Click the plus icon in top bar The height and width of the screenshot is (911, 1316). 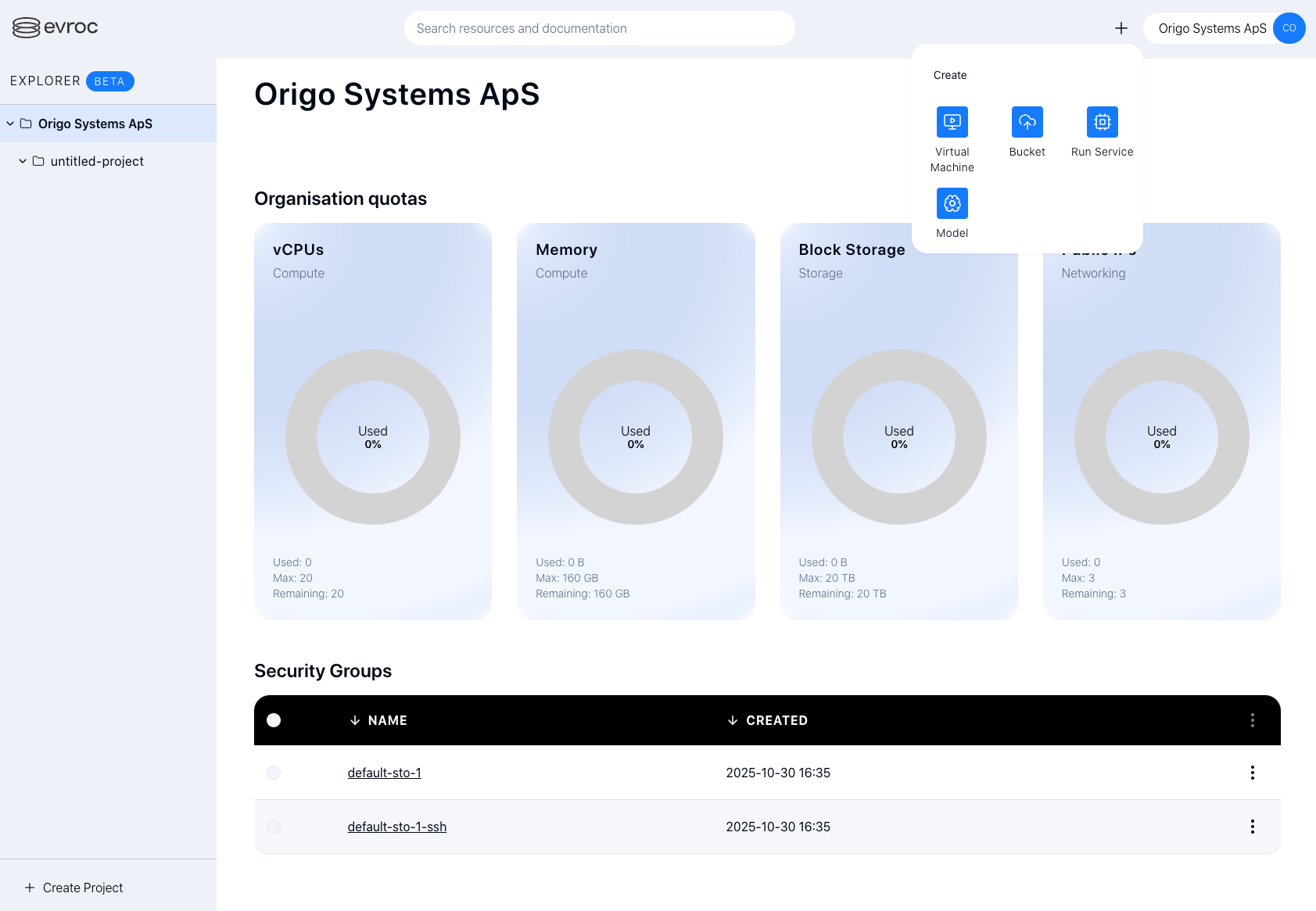coord(1121,28)
